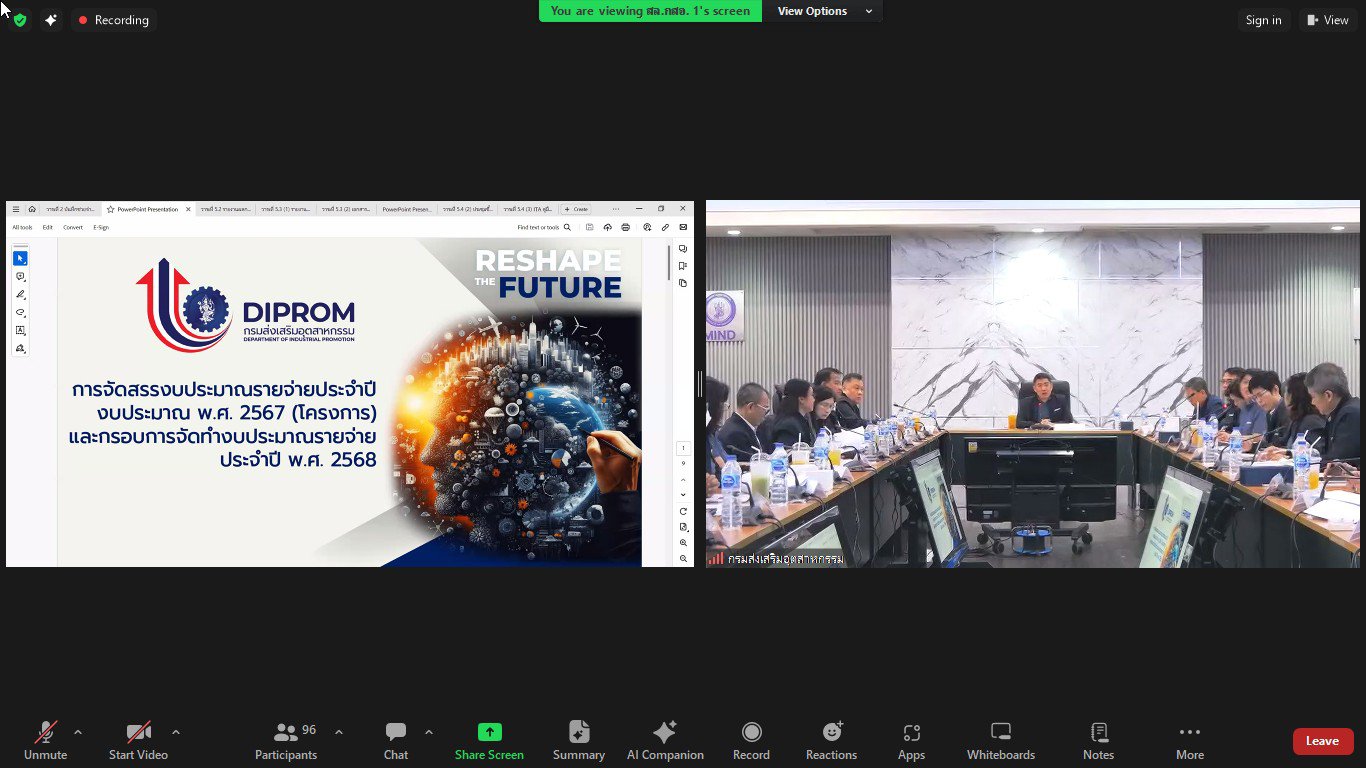Image resolution: width=1366 pixels, height=768 pixels.
Task: Click the divider handle between shared screen and video
Action: click(700, 384)
